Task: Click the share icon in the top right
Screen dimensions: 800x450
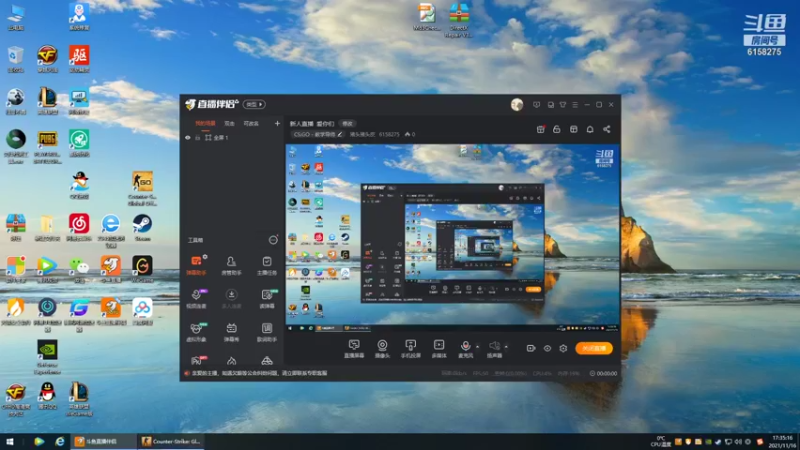Action: (x=607, y=130)
